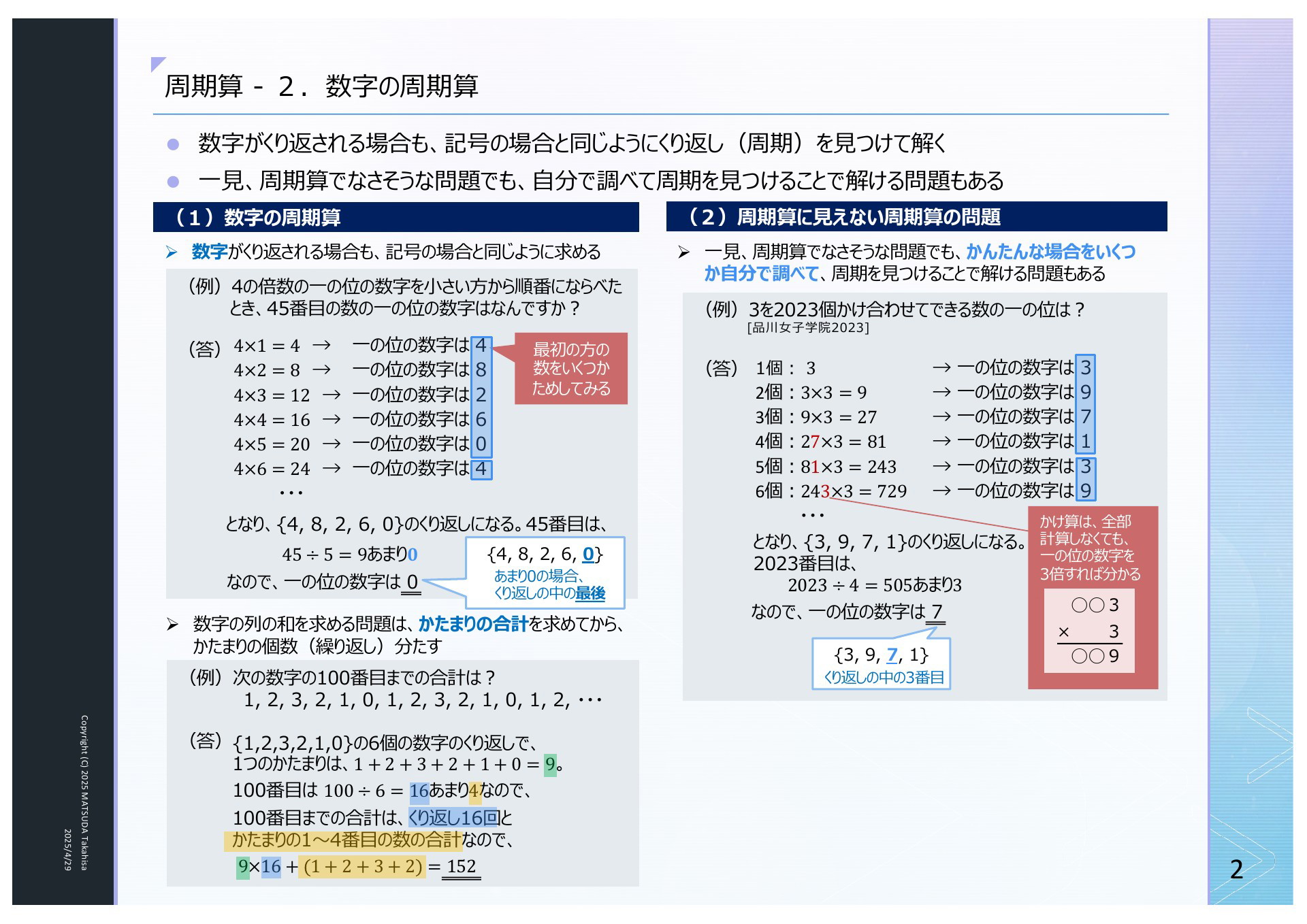Click the answer なので、一の位の数字は 7
The height and width of the screenshot is (924, 1307).
848,611
